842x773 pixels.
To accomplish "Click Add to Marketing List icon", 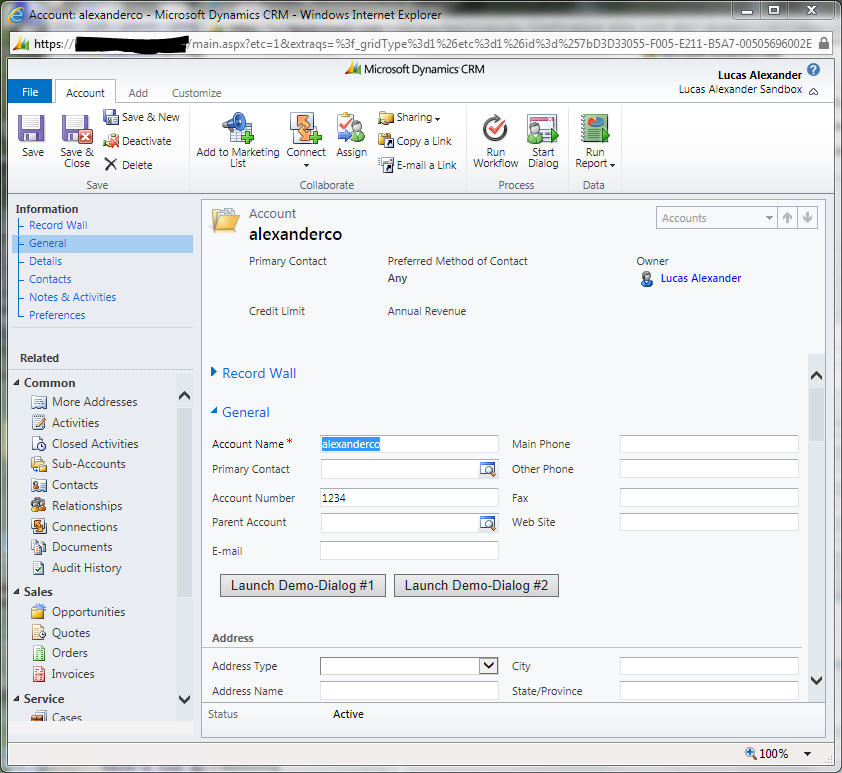I will (x=238, y=128).
